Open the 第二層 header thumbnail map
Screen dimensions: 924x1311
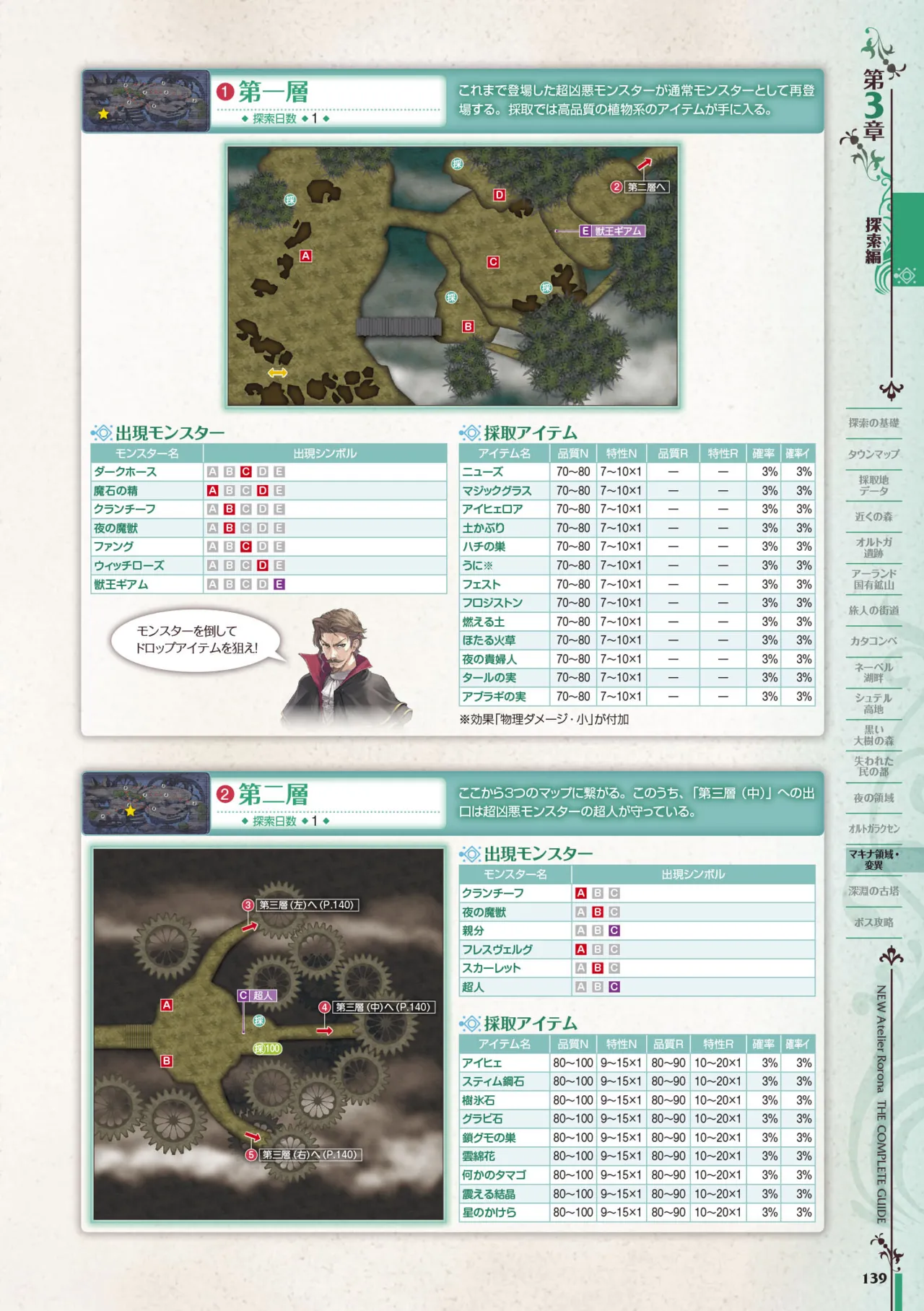[x=146, y=803]
